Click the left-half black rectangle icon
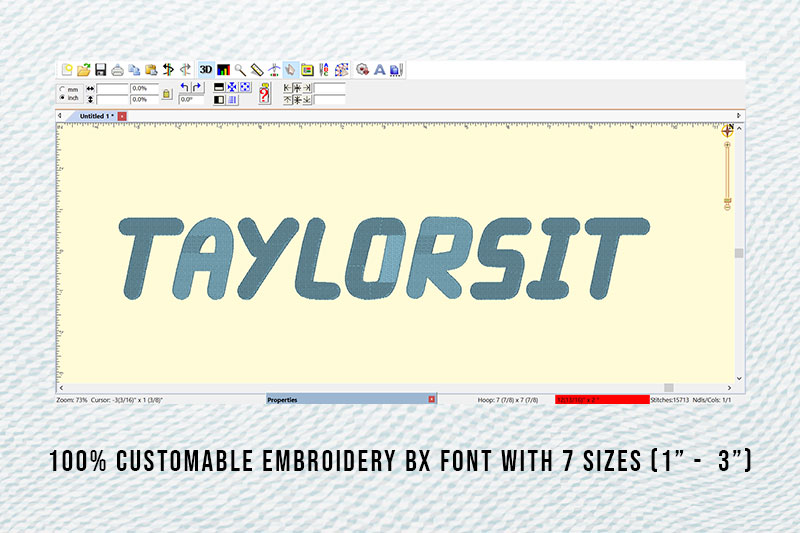 click(219, 100)
